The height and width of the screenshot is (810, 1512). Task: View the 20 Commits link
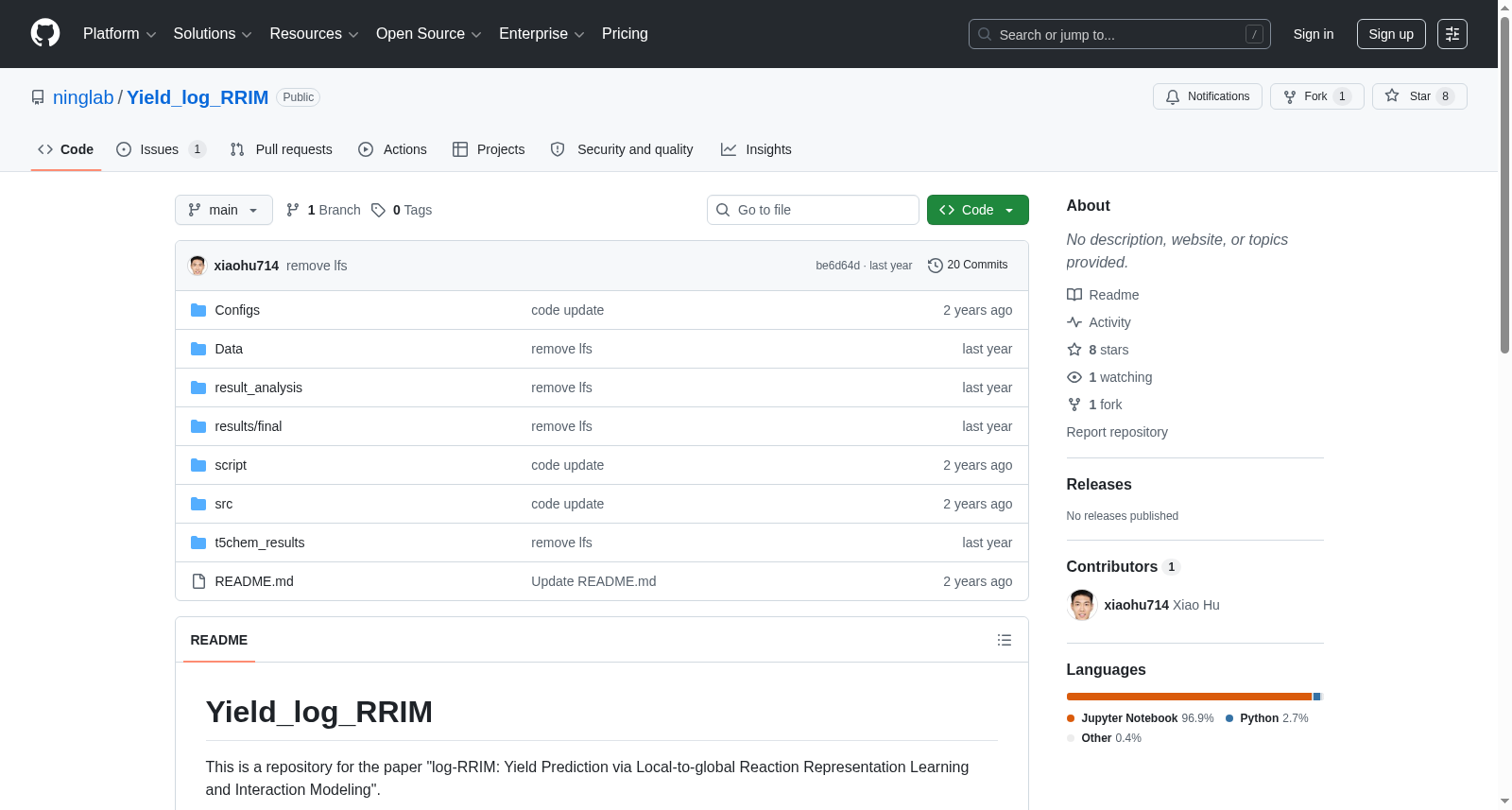pos(968,266)
